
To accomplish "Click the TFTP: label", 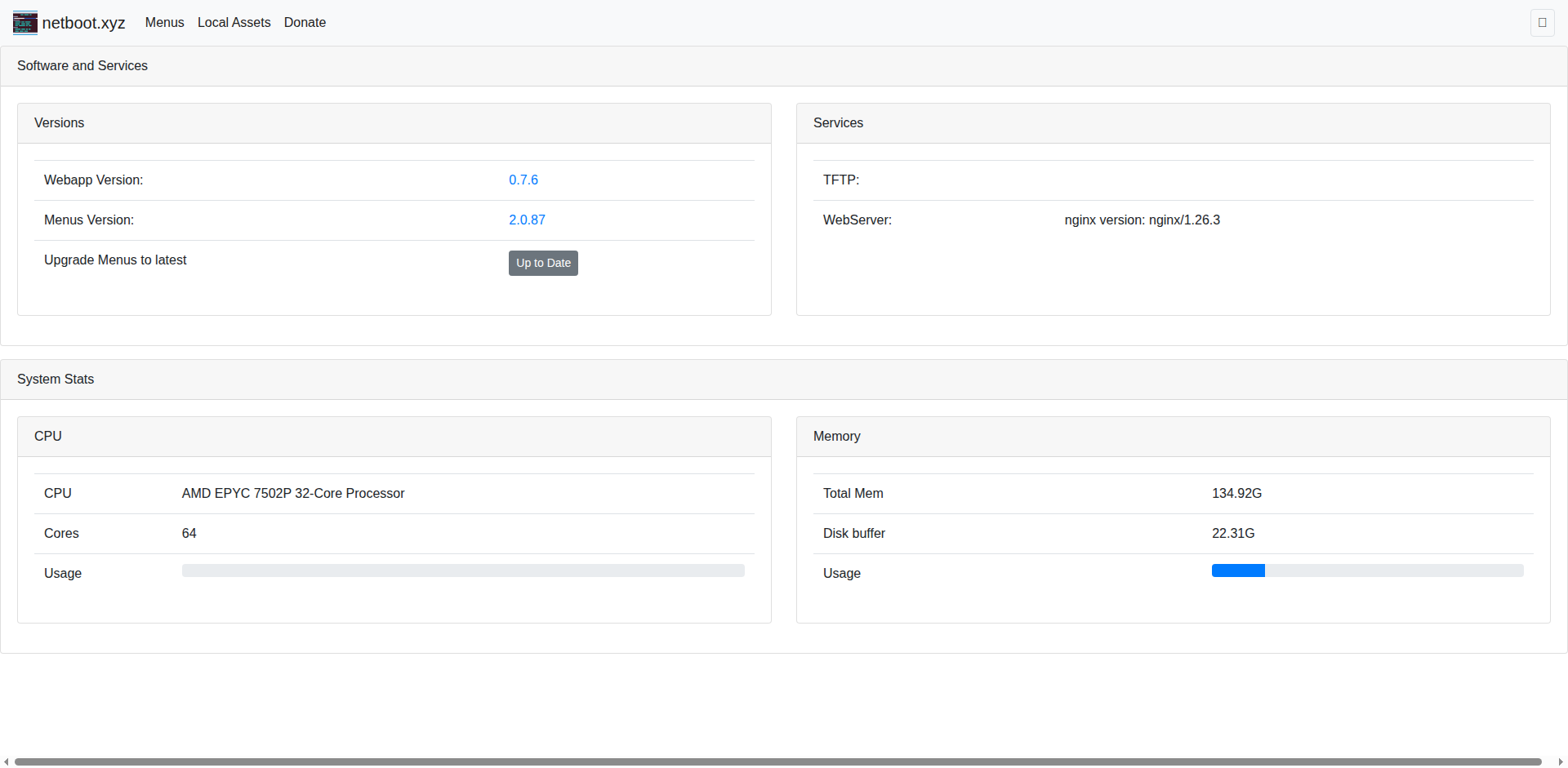I will [x=841, y=180].
